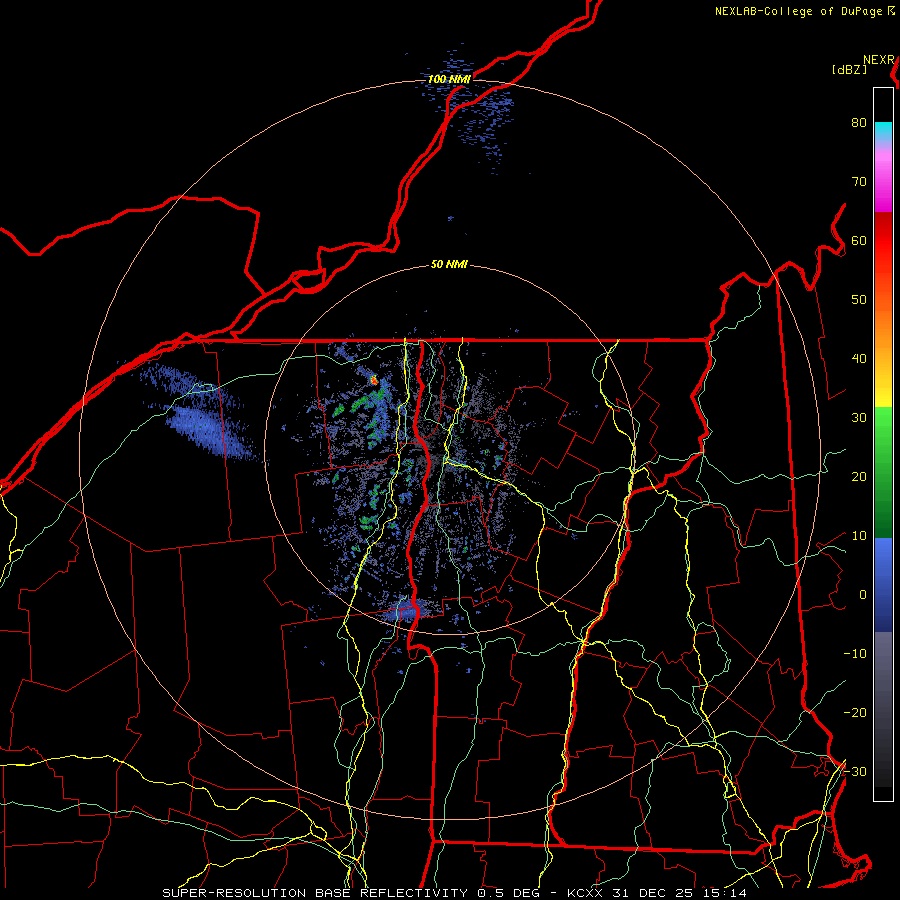Click the red segment of the color bar
The width and height of the screenshot is (900, 900).
(x=883, y=241)
